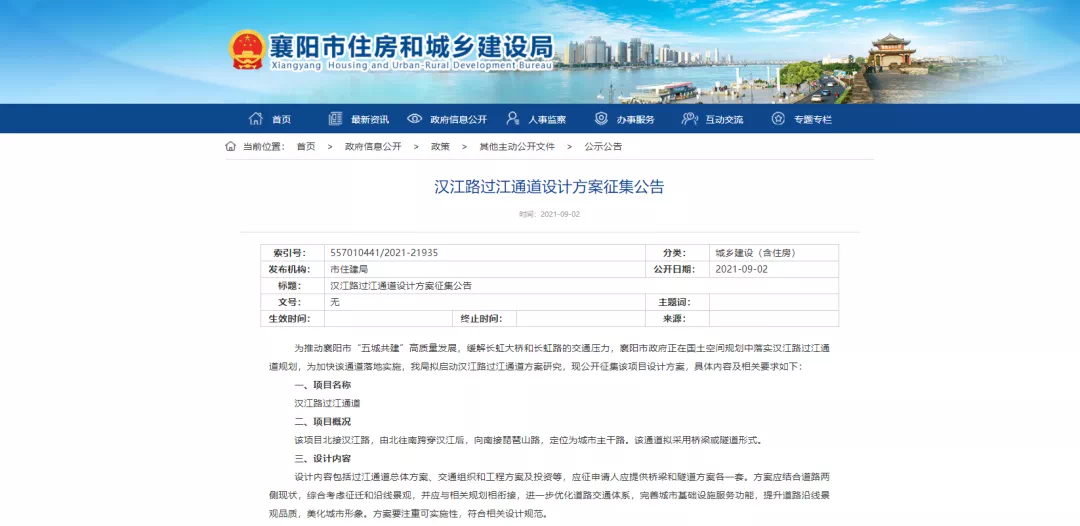The image size is (1080, 526).
Task: Click the 公开日期 label cell
Action: (677, 269)
